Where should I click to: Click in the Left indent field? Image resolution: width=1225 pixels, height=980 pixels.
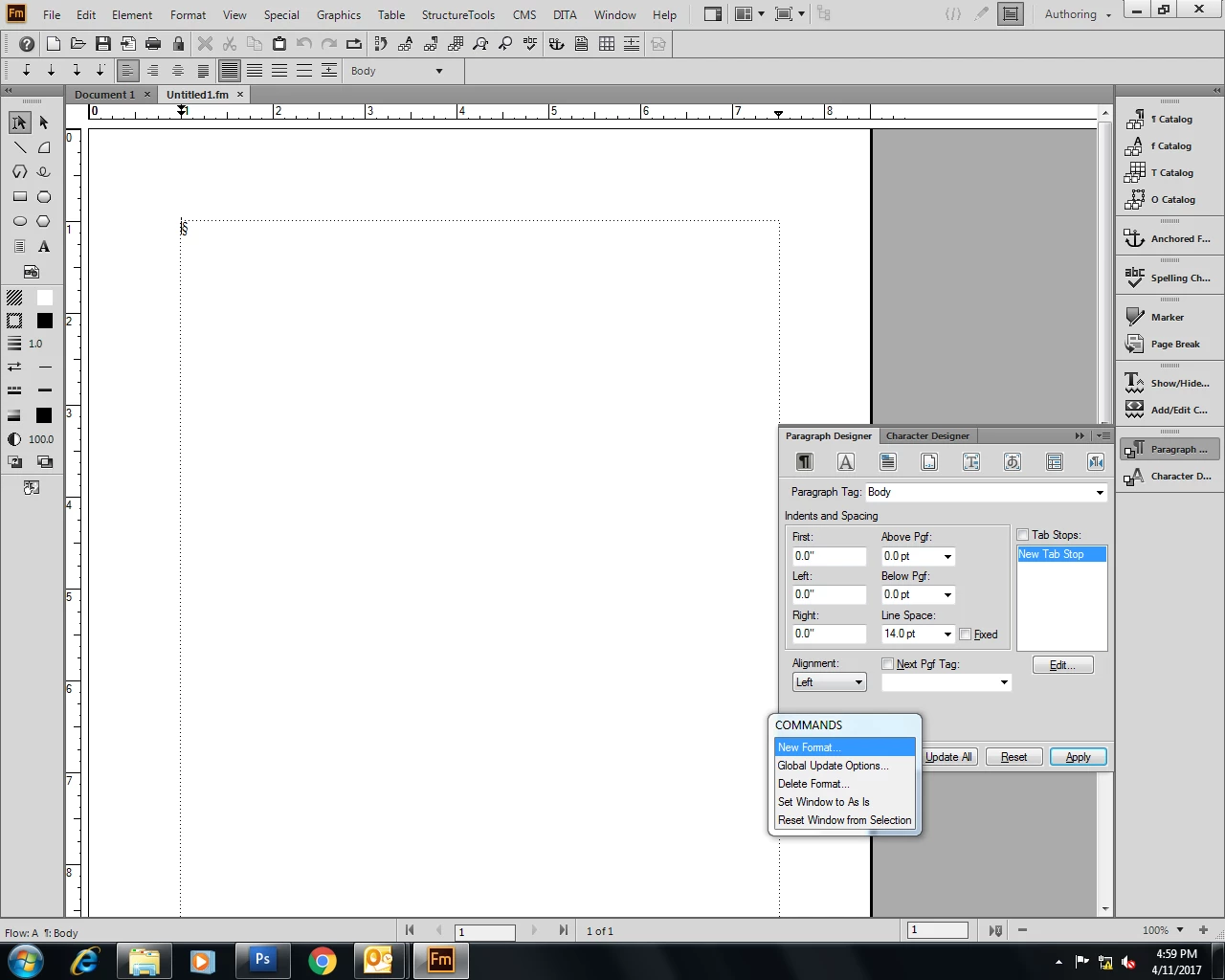pos(829,594)
